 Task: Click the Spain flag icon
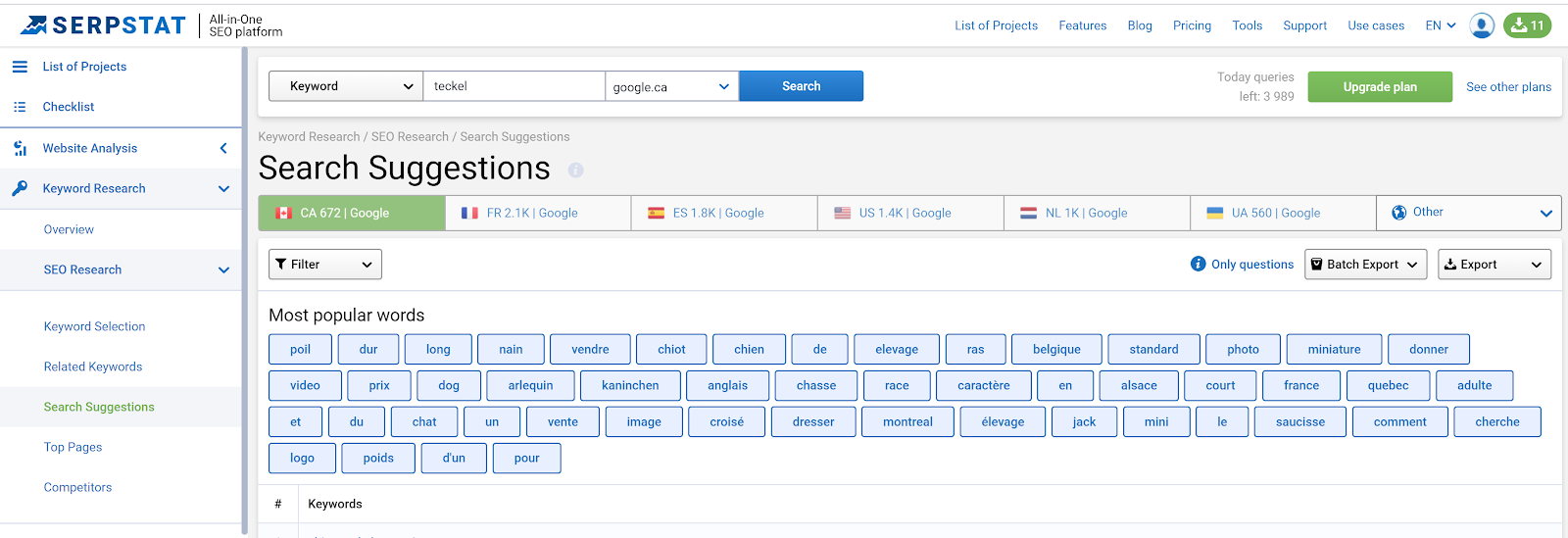point(656,213)
